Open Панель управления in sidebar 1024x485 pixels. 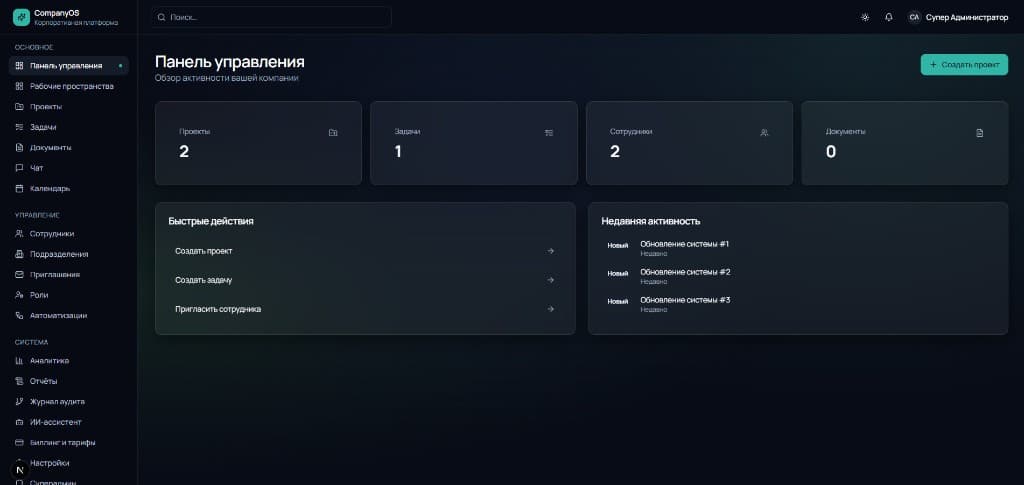pyautogui.click(x=69, y=66)
